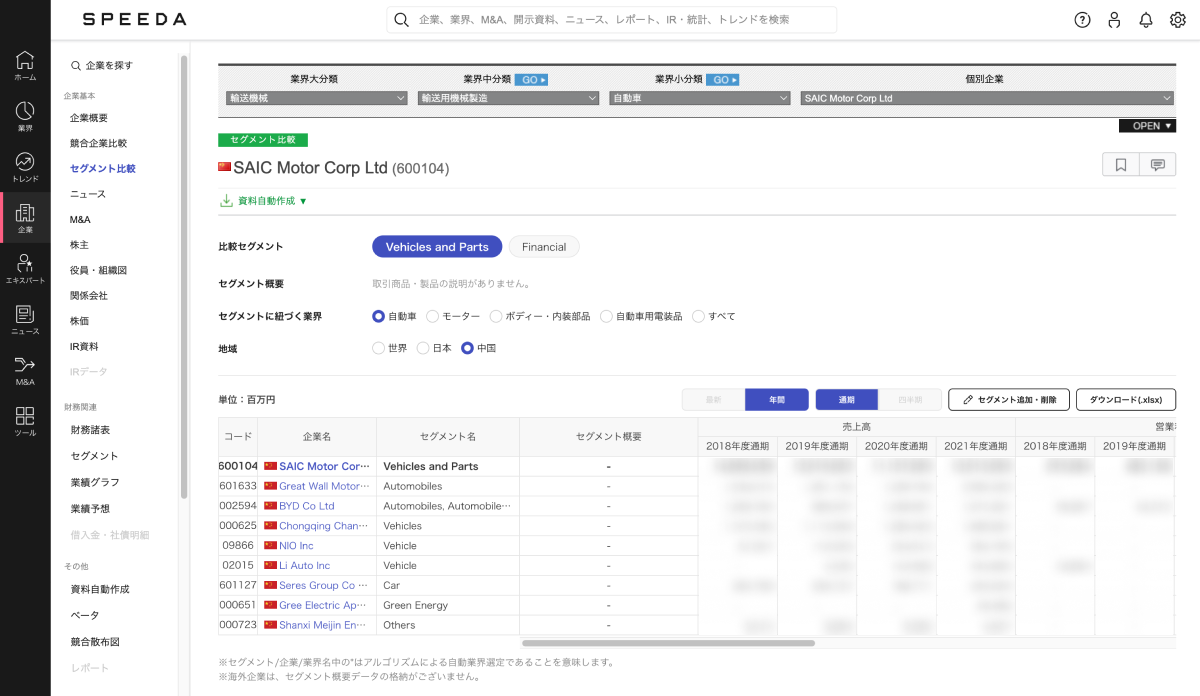The height and width of the screenshot is (696, 1200).
Task: Open the notifications bell icon
Action: pyautogui.click(x=1146, y=20)
